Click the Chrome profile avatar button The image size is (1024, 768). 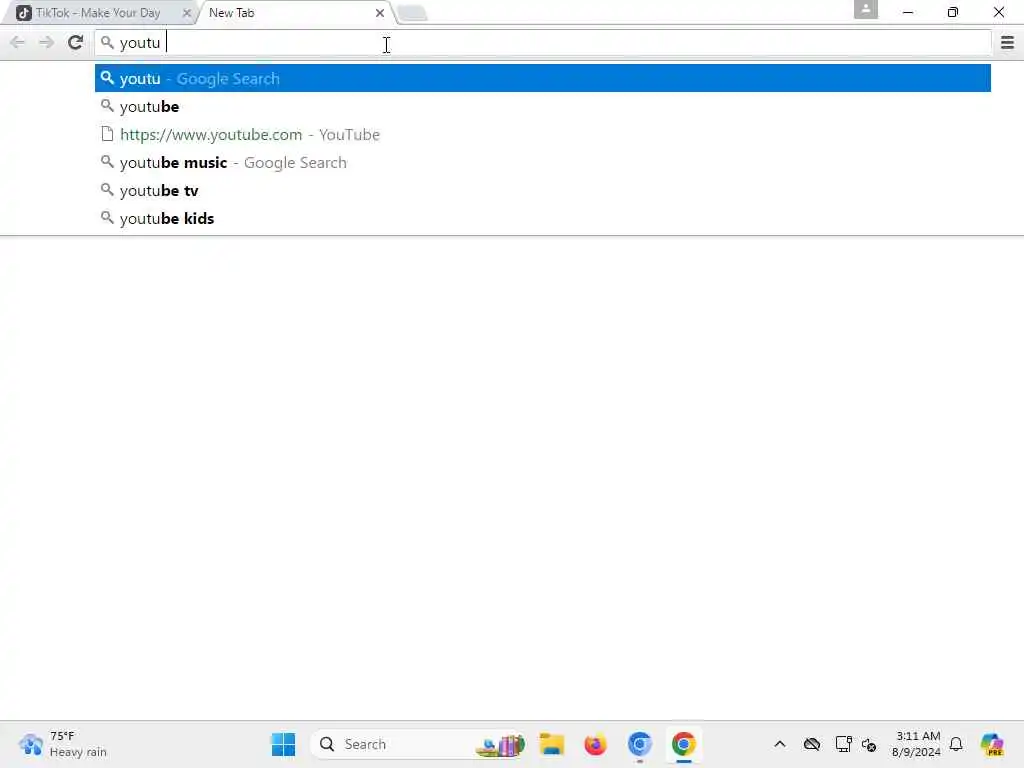point(865,9)
